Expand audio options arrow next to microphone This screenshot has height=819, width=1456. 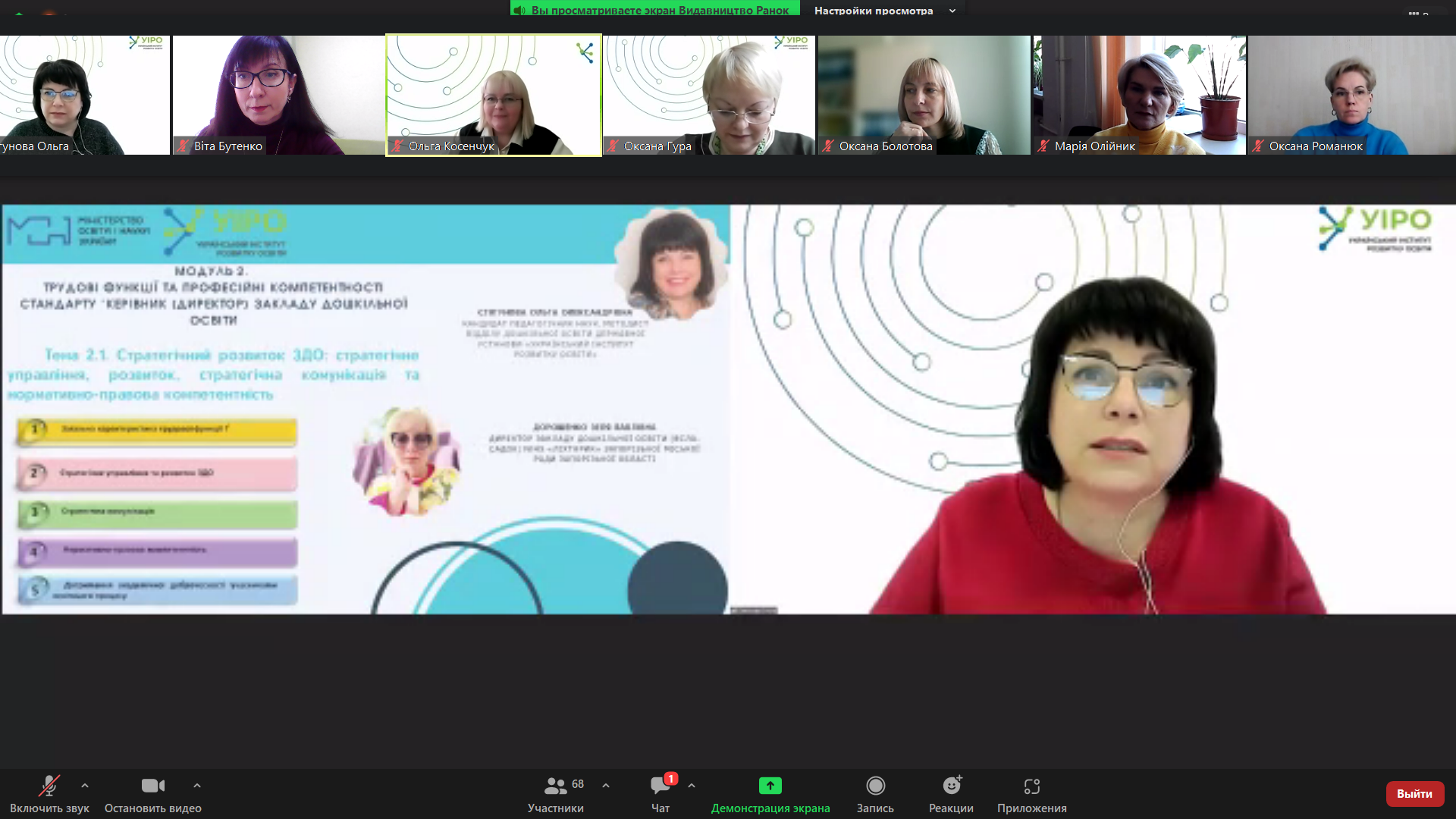coord(85,786)
